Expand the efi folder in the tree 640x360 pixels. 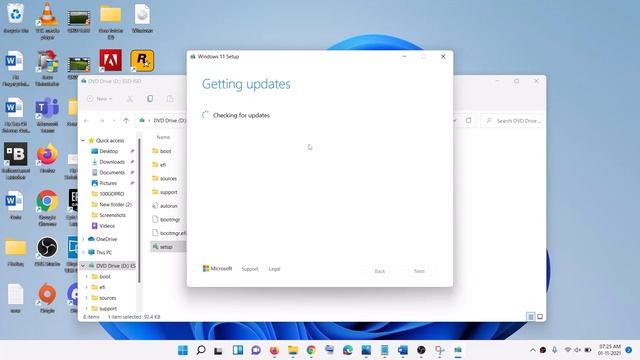click(87, 287)
